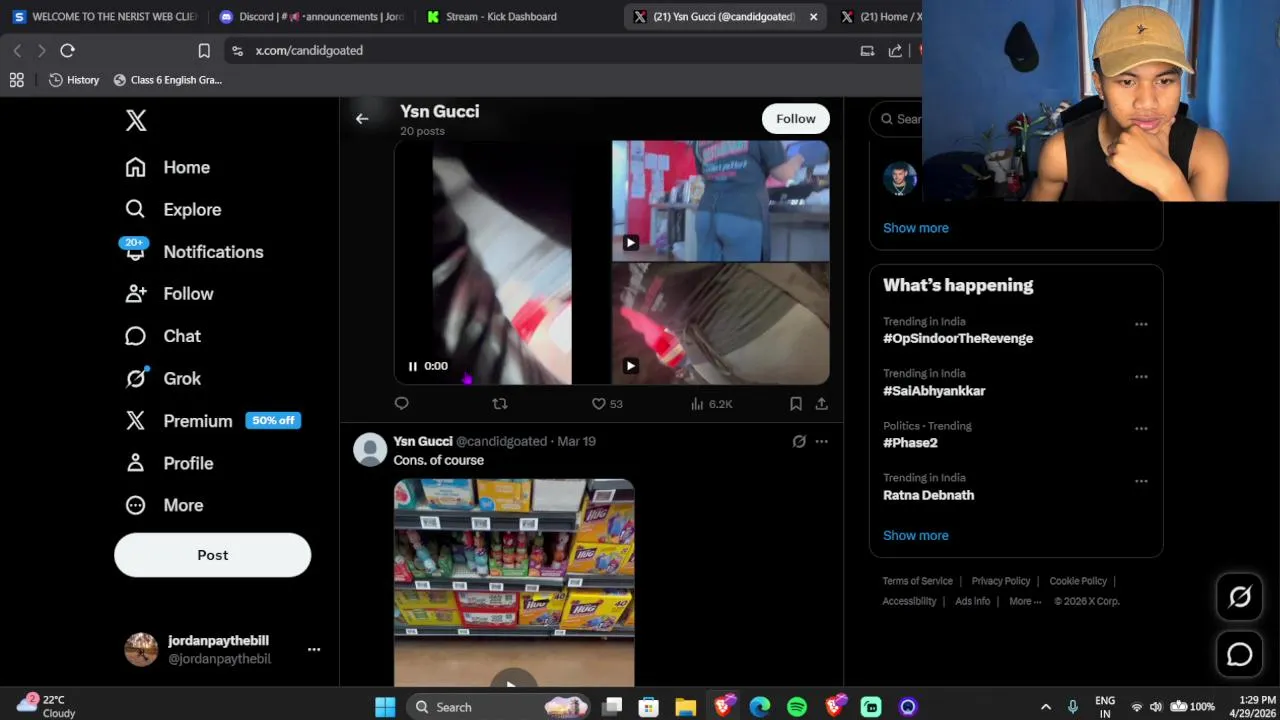
Task: Open the floating Grok button
Action: coord(1240,597)
